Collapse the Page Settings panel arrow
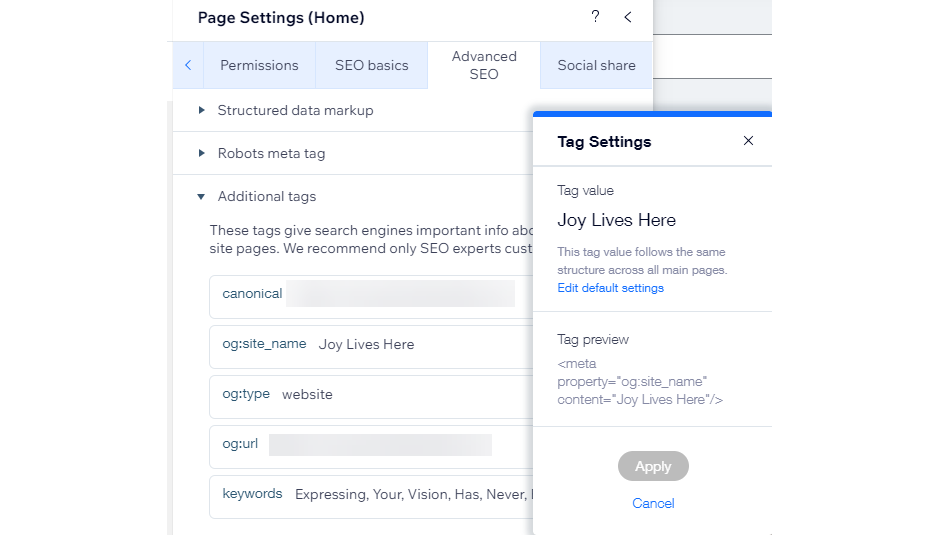Screen dimensions: 944x535 click(628, 17)
